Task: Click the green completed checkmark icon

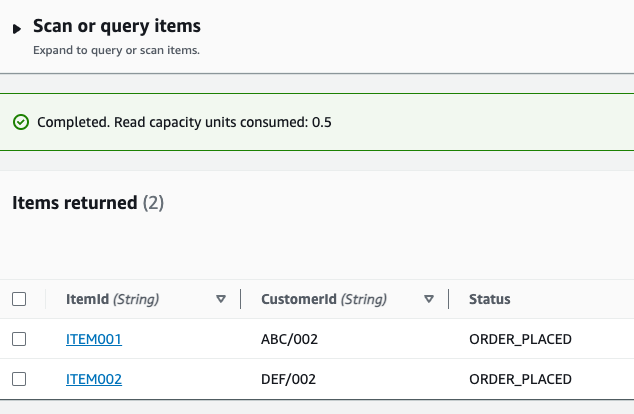Action: [x=21, y=122]
